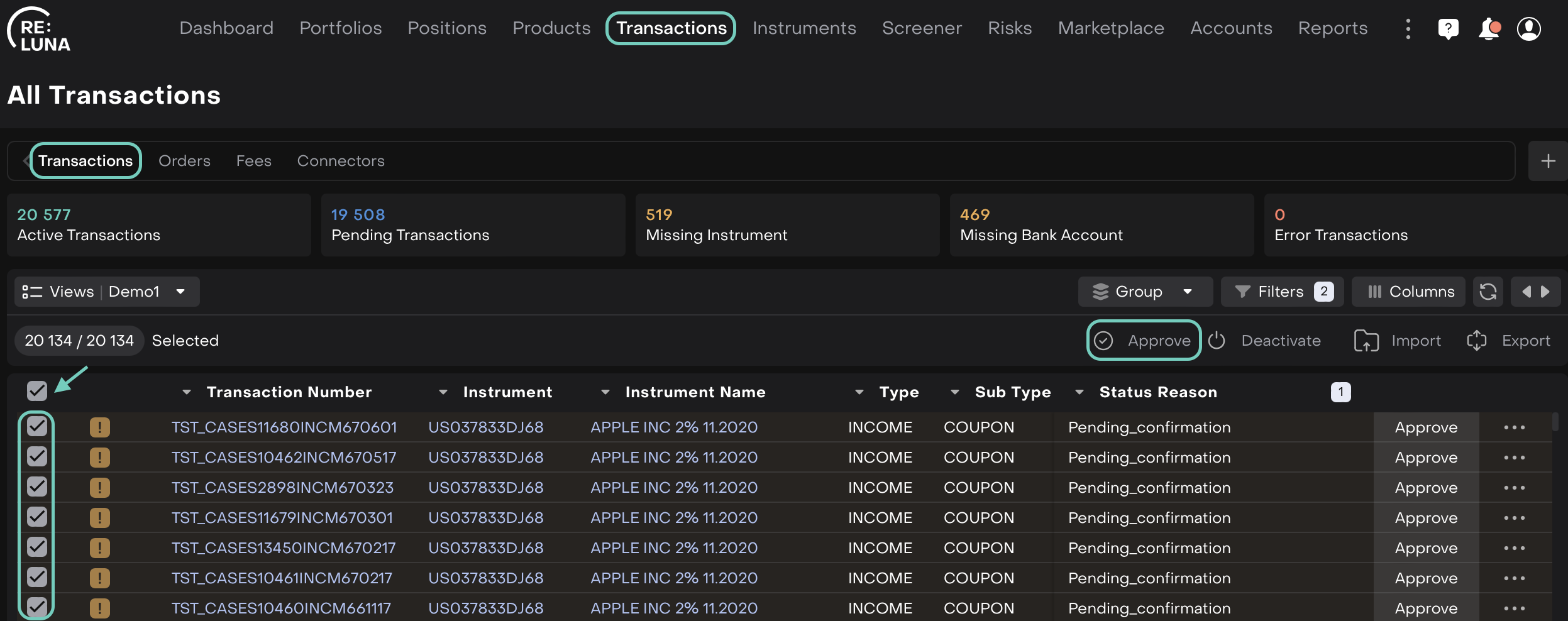This screenshot has height=621, width=1568.
Task: Toggle the select-all header checkbox
Action: pos(37,391)
